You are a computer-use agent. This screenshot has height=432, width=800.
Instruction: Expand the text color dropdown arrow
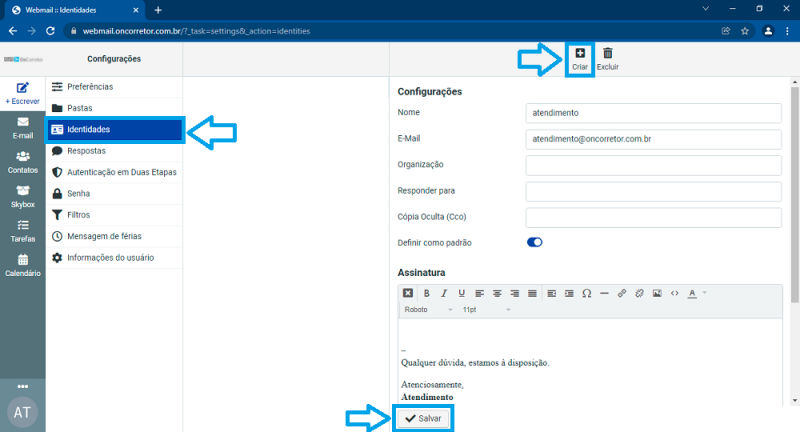pyautogui.click(x=705, y=293)
